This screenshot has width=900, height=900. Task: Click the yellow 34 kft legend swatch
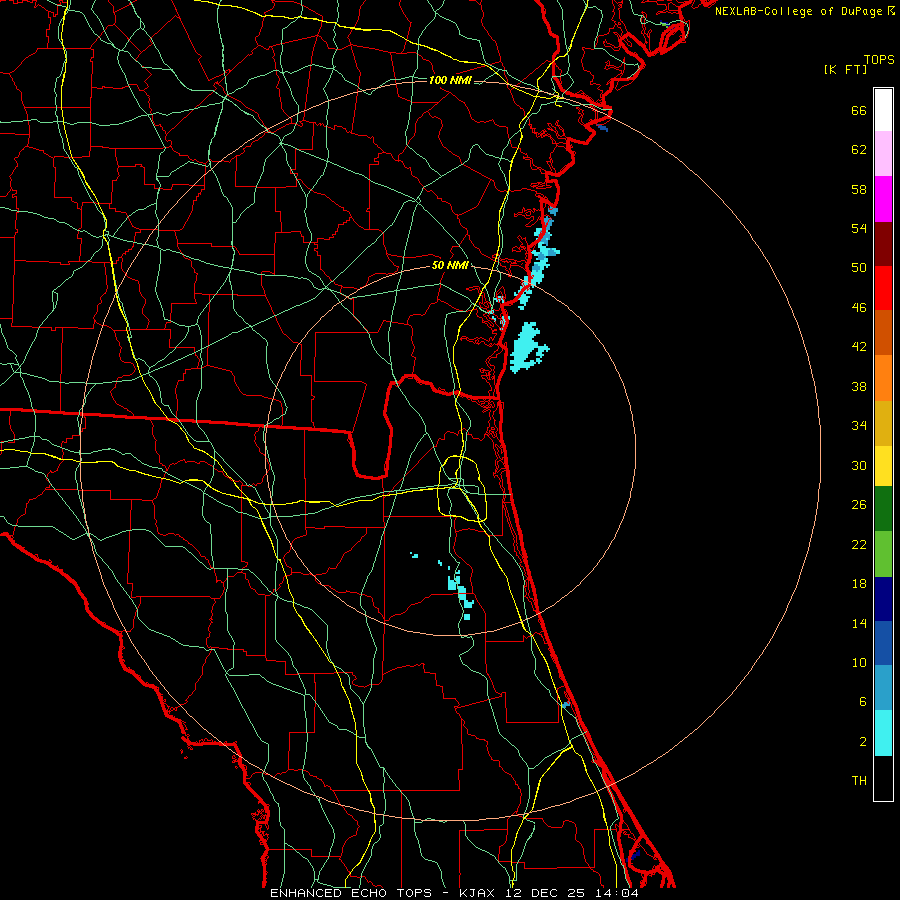(883, 466)
